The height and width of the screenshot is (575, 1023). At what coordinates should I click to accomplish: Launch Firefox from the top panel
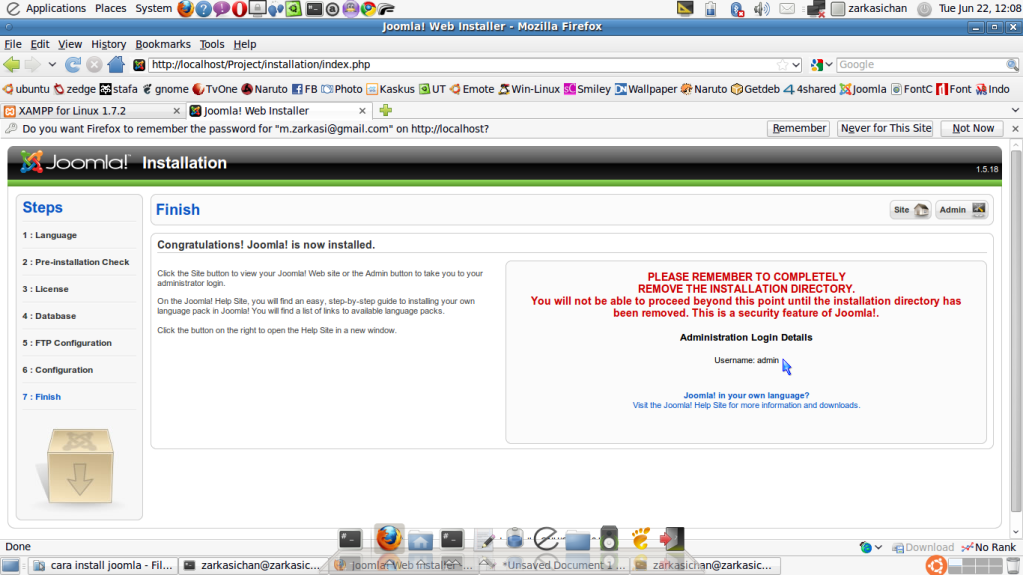pos(185,8)
